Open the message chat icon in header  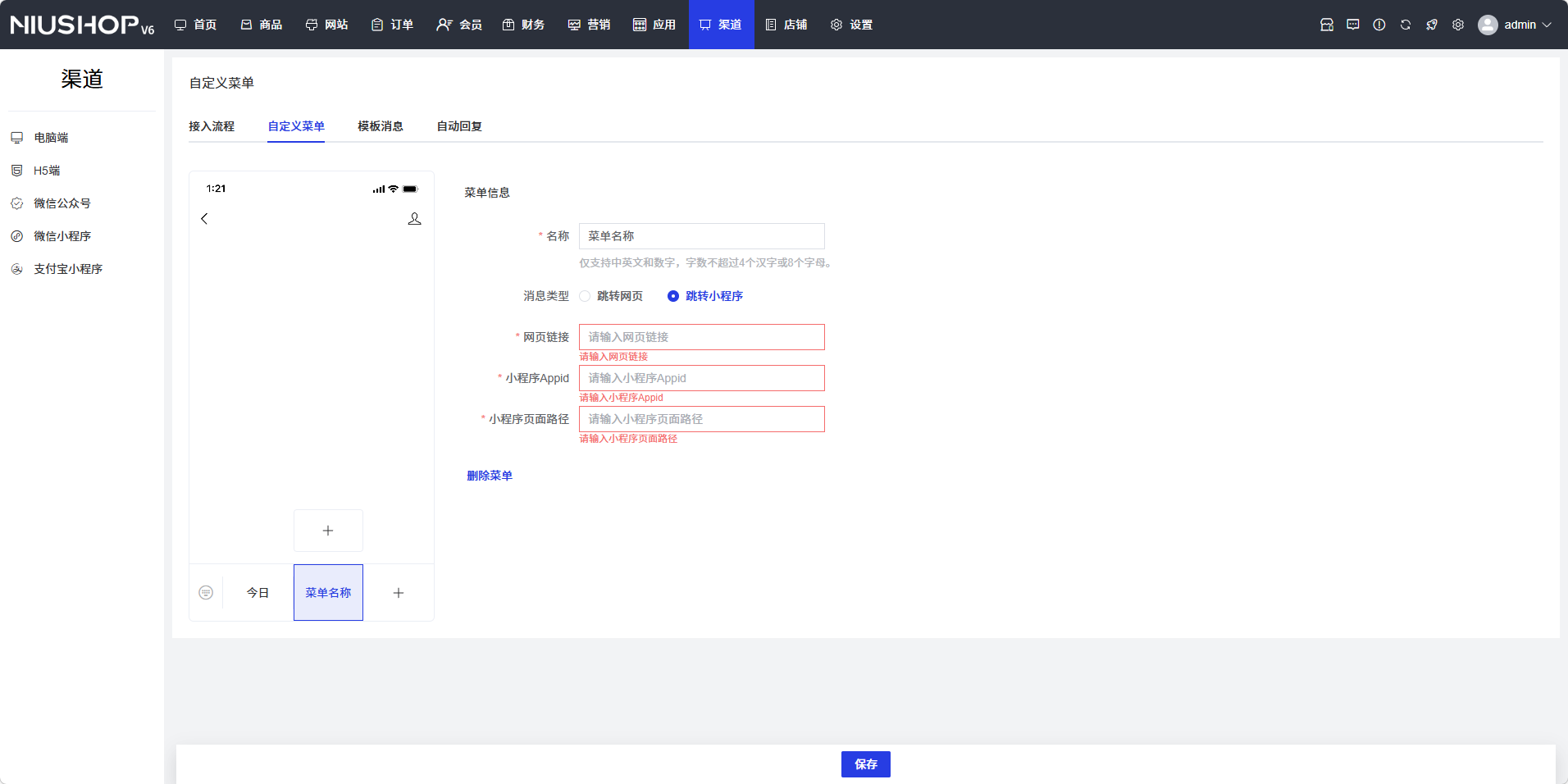pos(1352,25)
